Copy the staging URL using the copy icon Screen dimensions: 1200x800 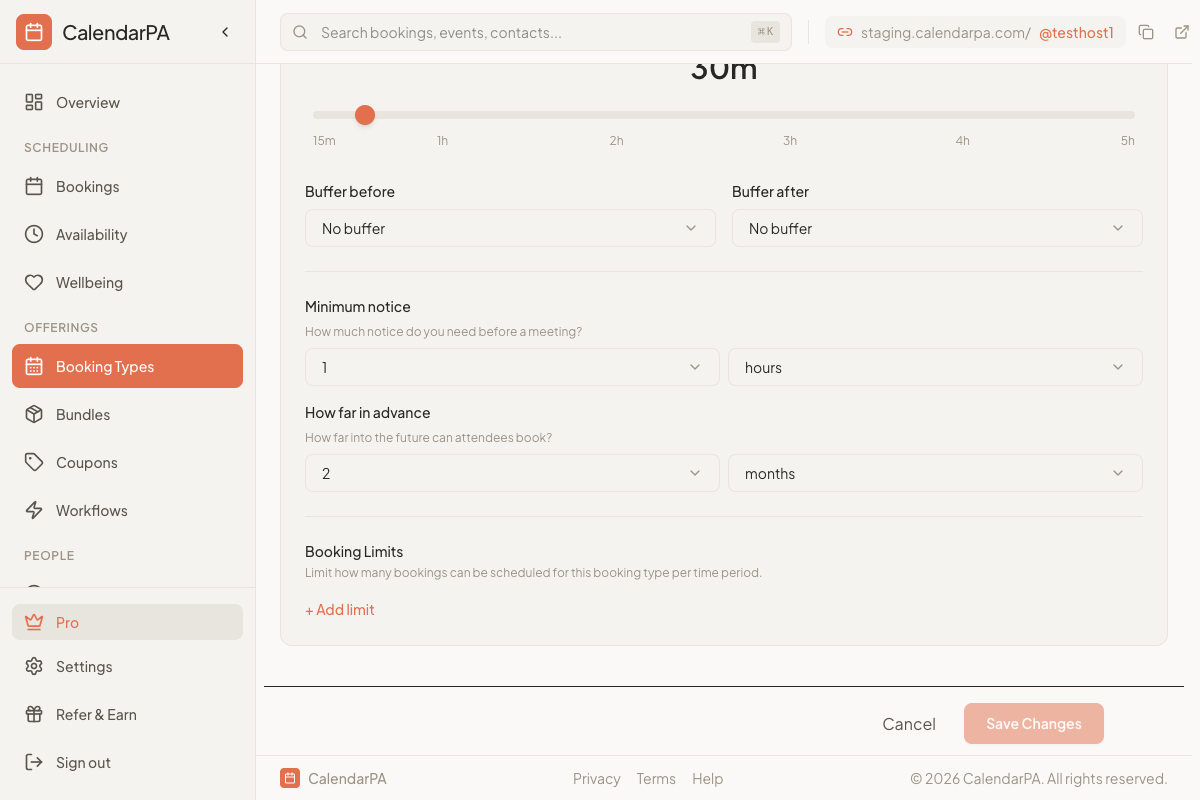click(x=1146, y=31)
